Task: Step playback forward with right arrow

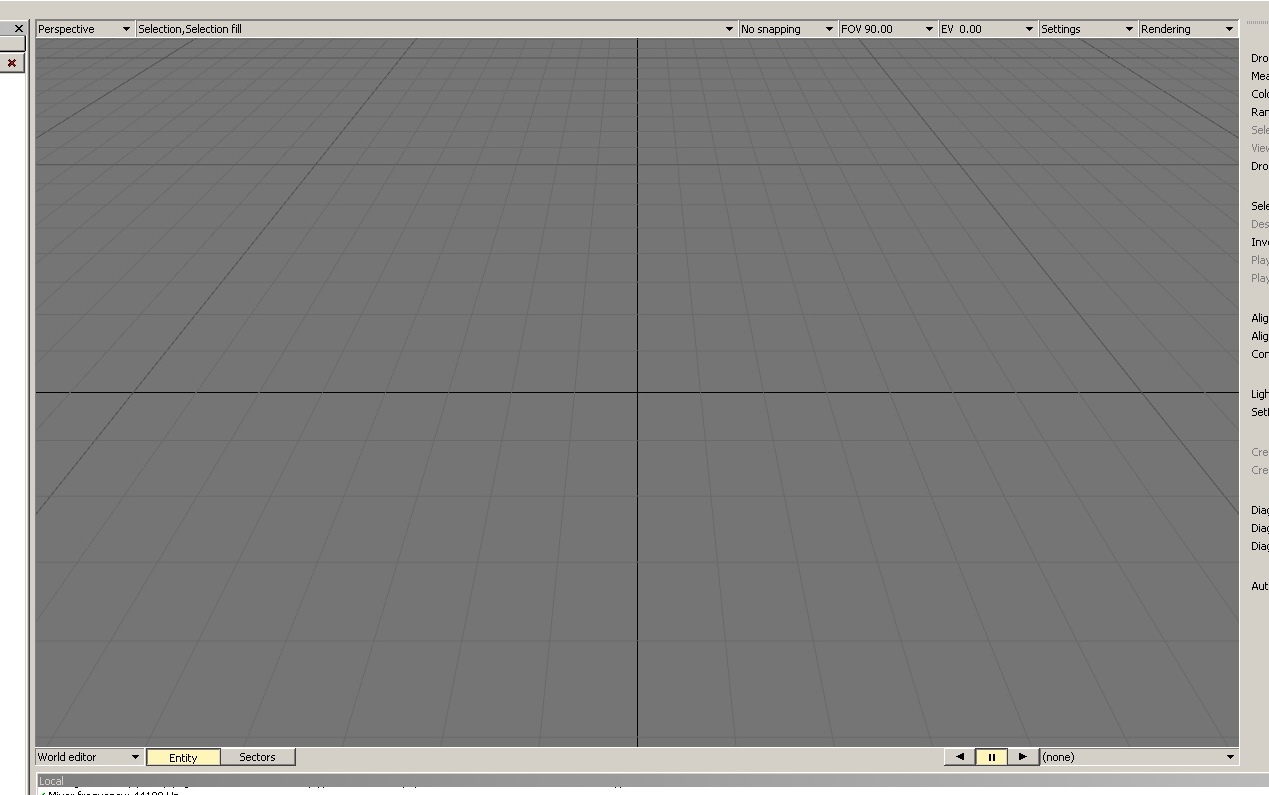Action: click(1022, 757)
